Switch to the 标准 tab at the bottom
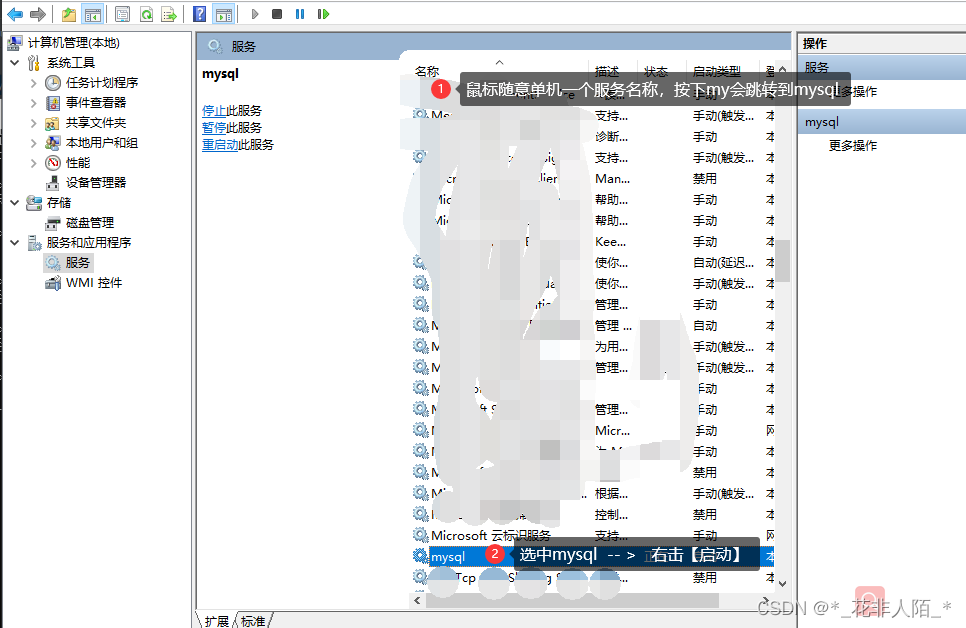 coord(252,620)
